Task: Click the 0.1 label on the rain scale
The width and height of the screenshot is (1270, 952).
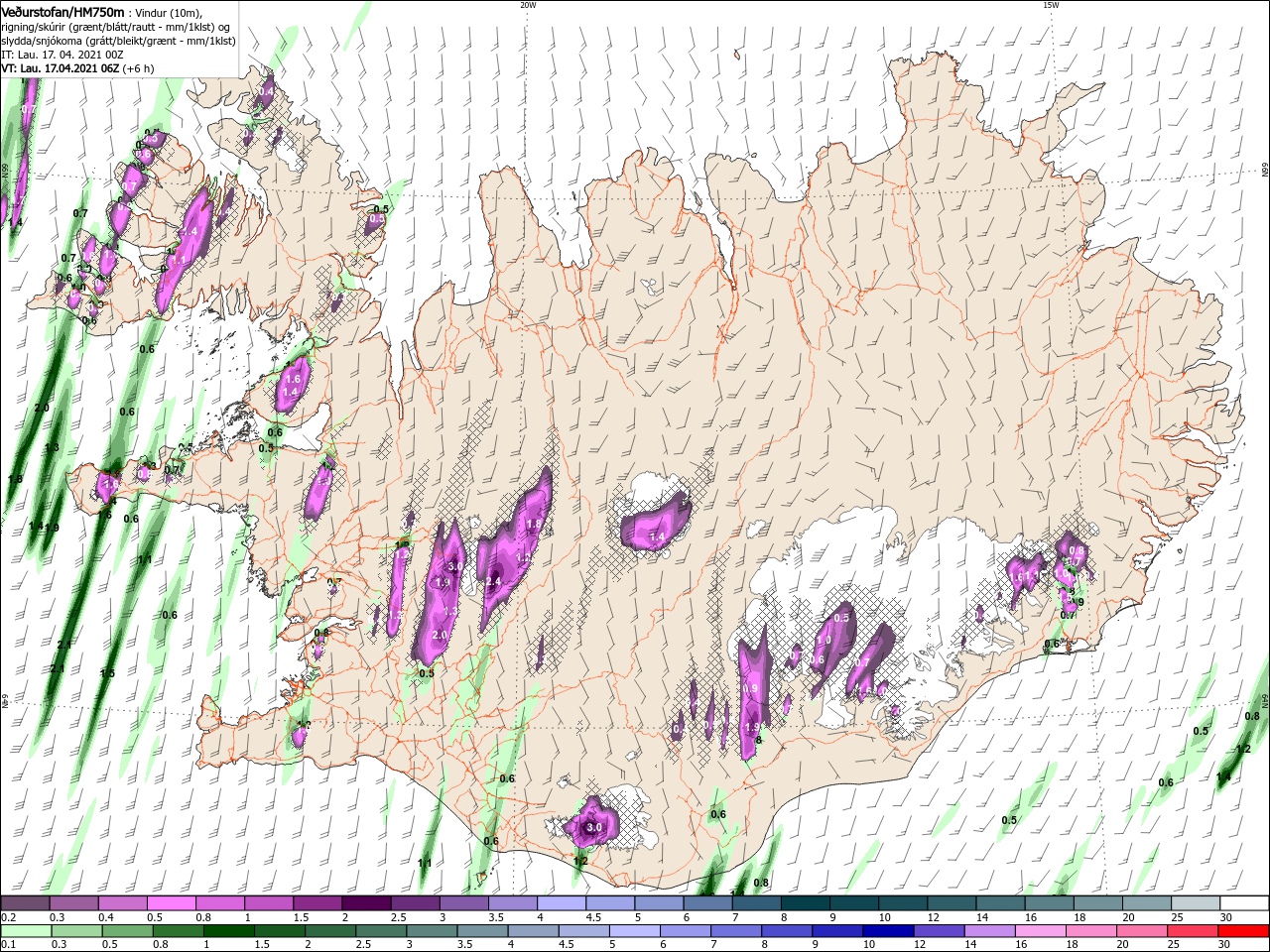Action: coord(6,945)
